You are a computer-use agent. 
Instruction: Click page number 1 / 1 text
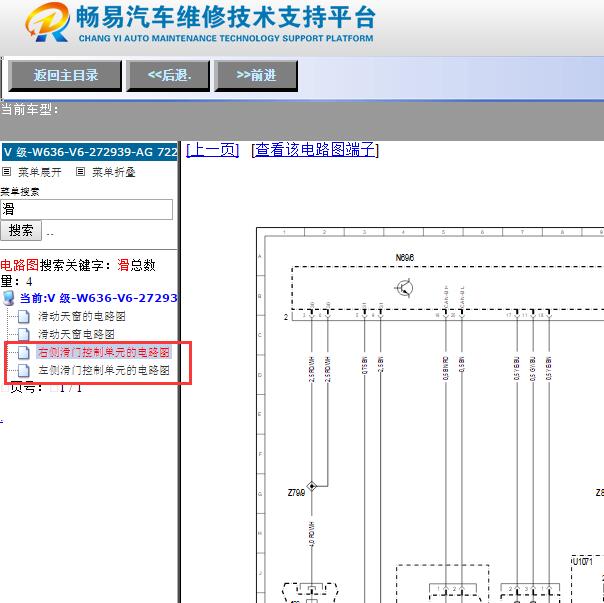[x=71, y=388]
